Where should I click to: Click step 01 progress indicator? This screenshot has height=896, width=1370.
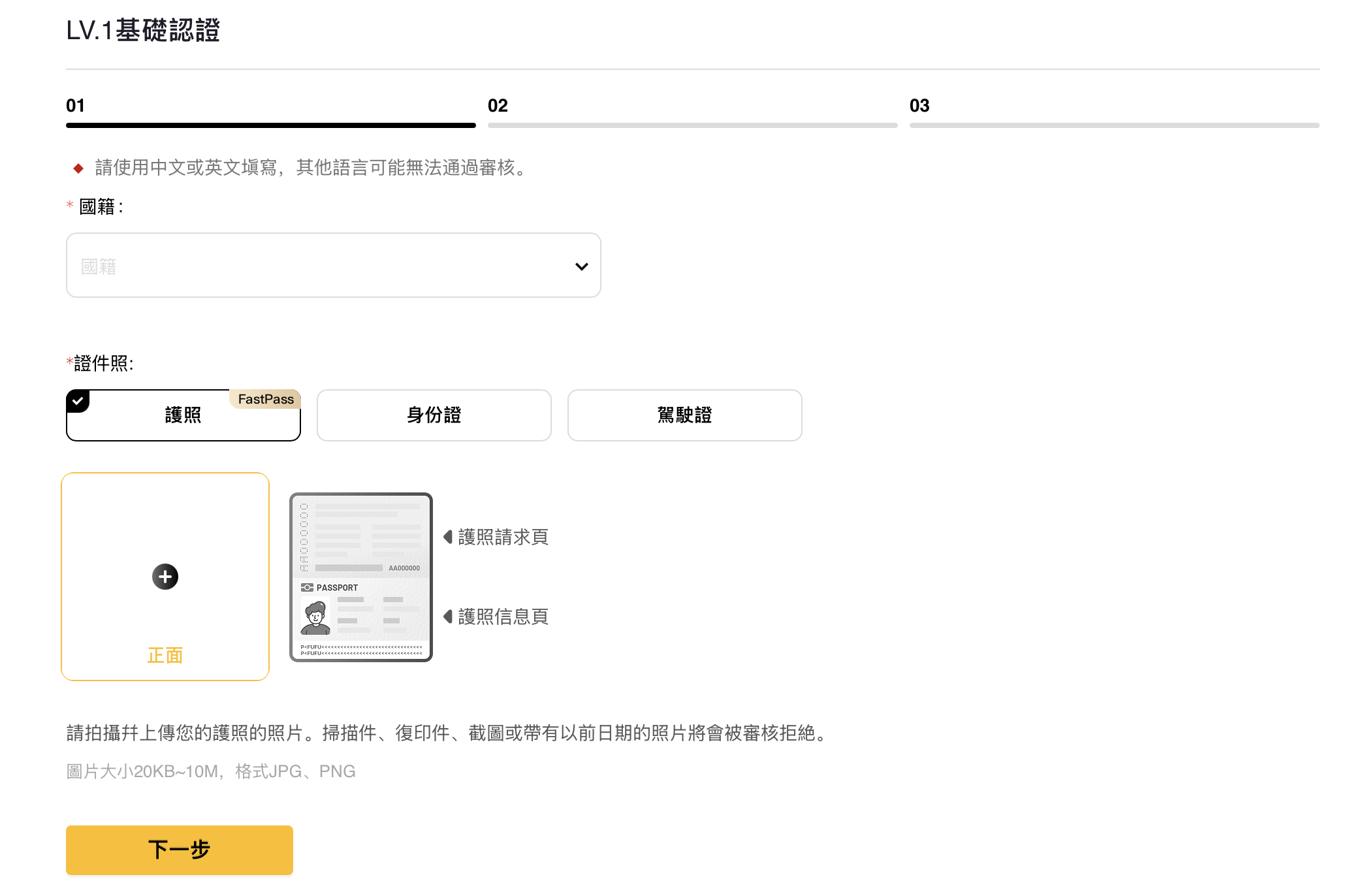click(271, 112)
